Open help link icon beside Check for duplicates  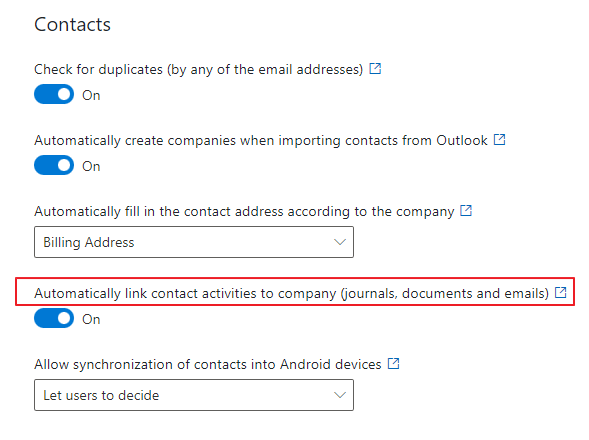coord(375,69)
